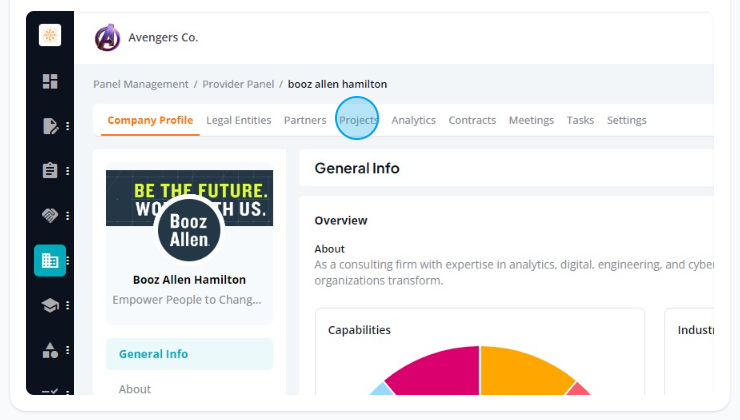This screenshot has height=420, width=740.
Task: Click the Avengers Co. logo
Action: click(x=108, y=37)
